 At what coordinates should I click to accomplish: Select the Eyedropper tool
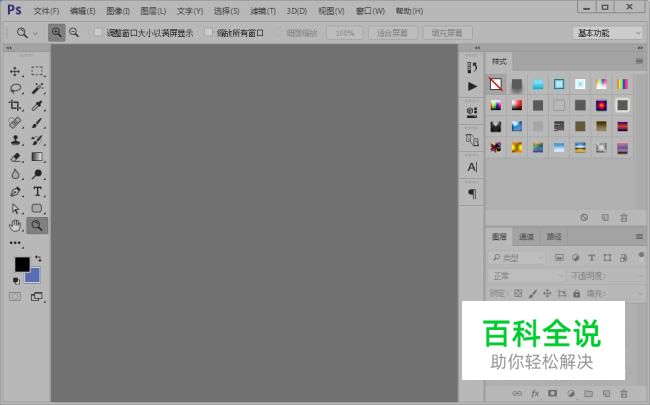click(x=37, y=105)
